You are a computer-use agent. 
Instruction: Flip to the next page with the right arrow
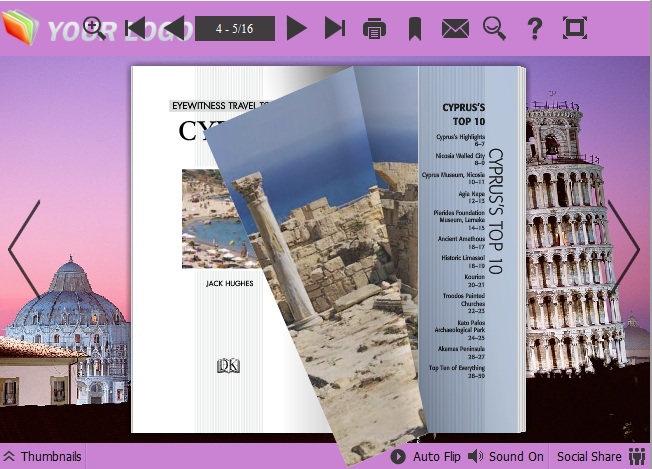click(x=624, y=248)
